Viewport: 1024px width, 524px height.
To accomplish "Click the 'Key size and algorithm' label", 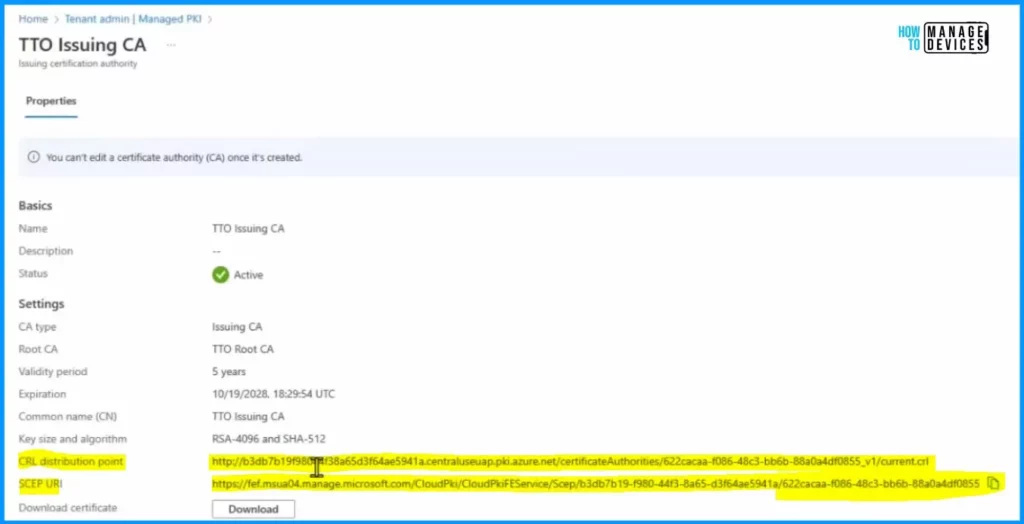I will (x=72, y=439).
